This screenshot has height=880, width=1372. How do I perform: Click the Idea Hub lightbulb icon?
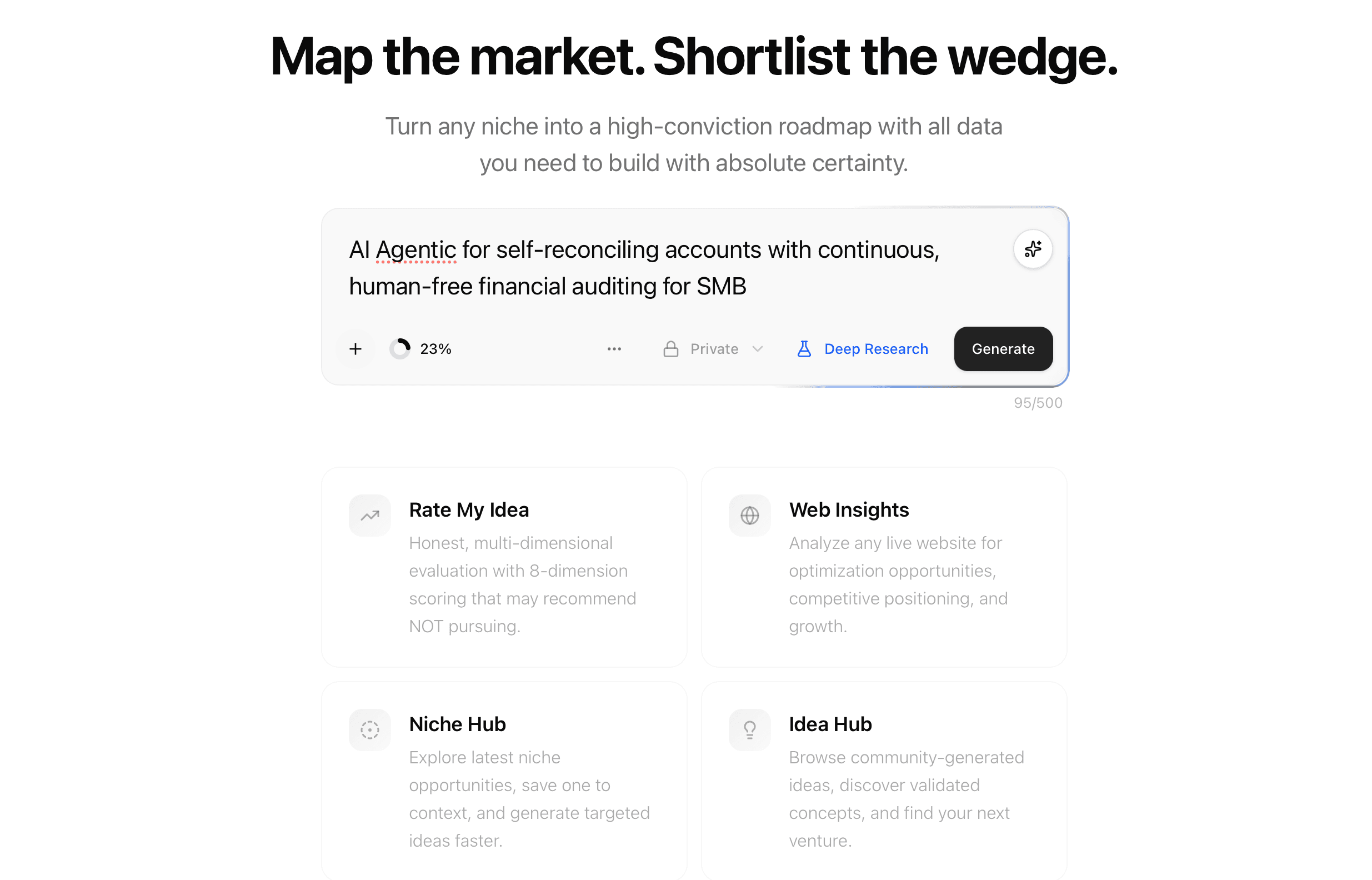pyautogui.click(x=749, y=729)
